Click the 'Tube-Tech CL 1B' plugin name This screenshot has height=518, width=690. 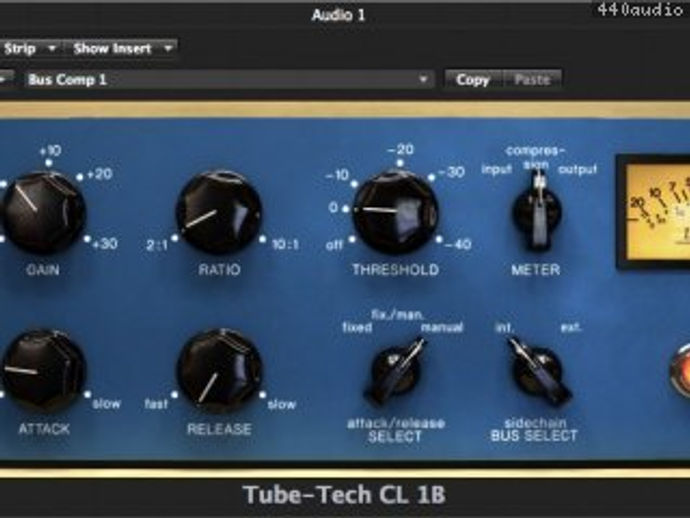tap(344, 495)
